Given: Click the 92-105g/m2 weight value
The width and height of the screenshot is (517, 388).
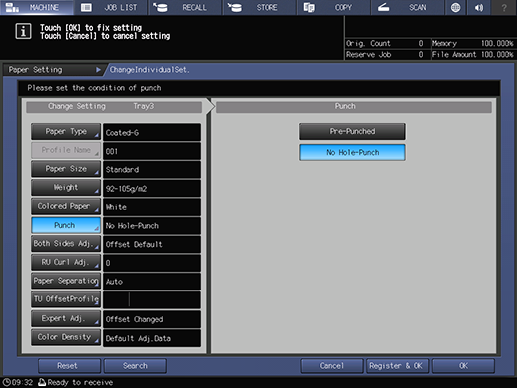Looking at the screenshot, I should pyautogui.click(x=152, y=188).
